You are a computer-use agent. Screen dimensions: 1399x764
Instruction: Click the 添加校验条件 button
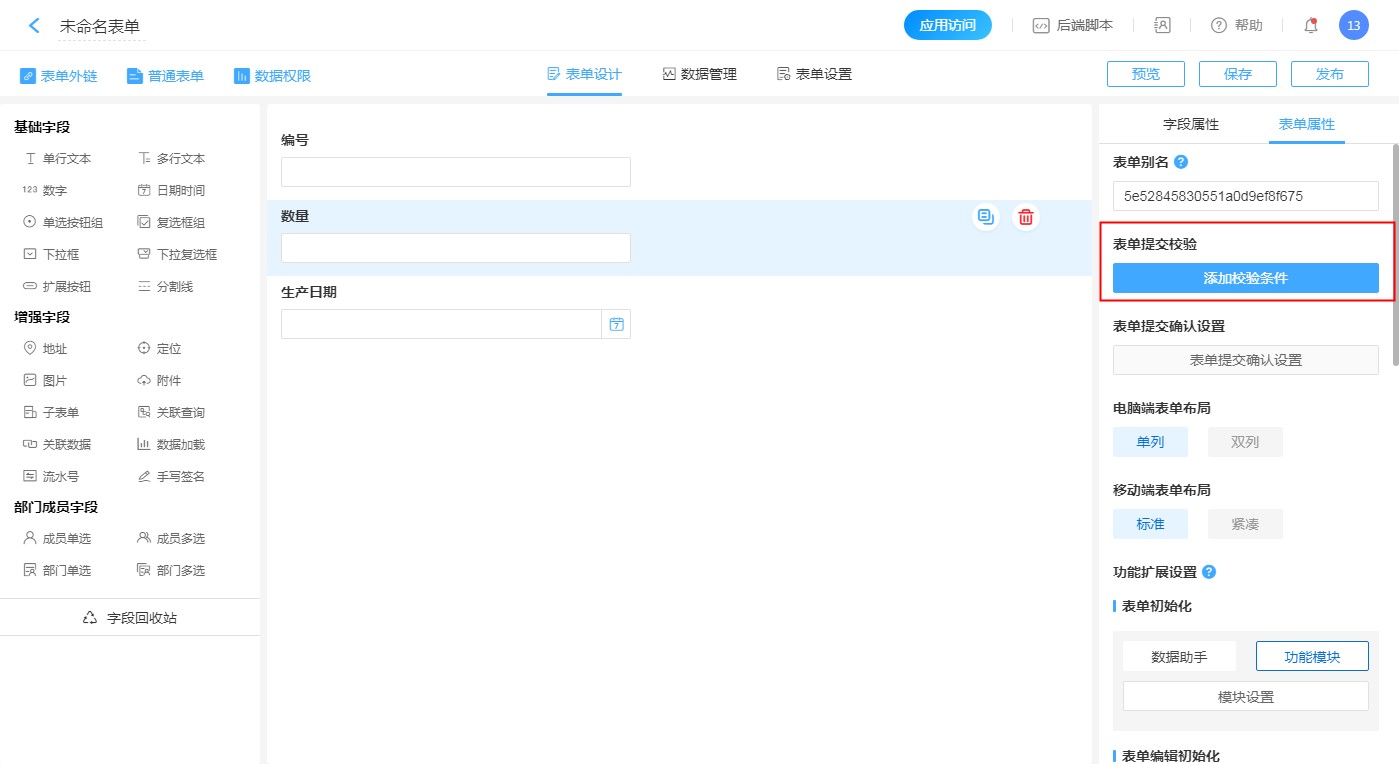(1245, 278)
